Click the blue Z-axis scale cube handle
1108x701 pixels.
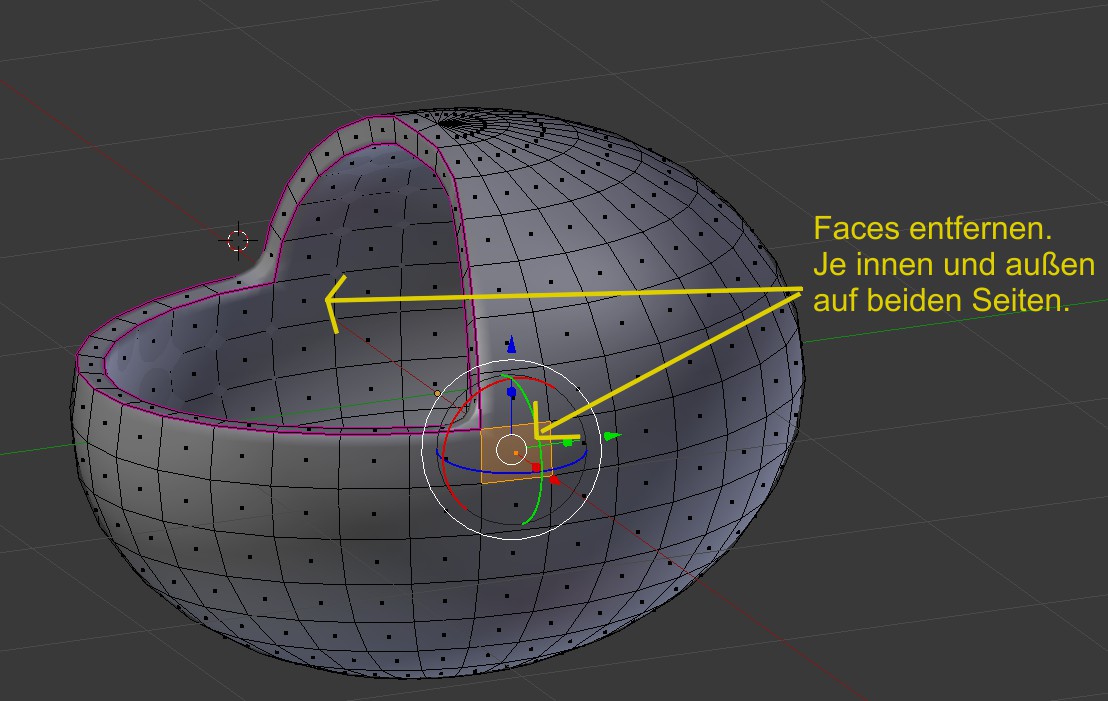pos(512,392)
